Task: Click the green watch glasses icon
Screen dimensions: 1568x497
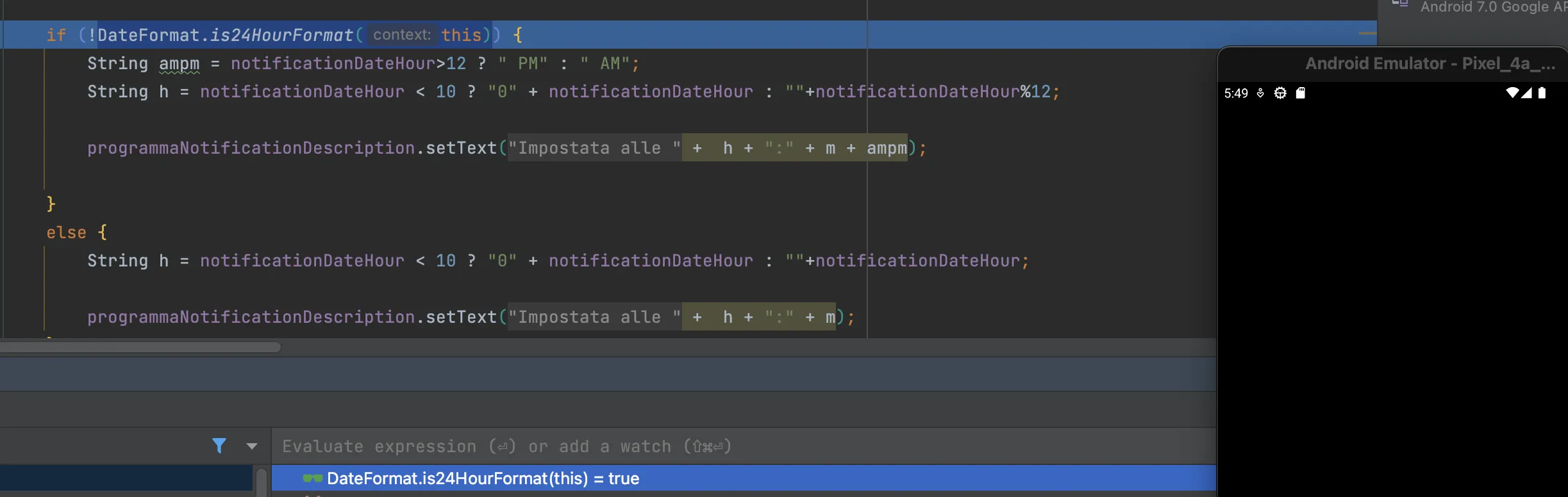Action: point(312,478)
